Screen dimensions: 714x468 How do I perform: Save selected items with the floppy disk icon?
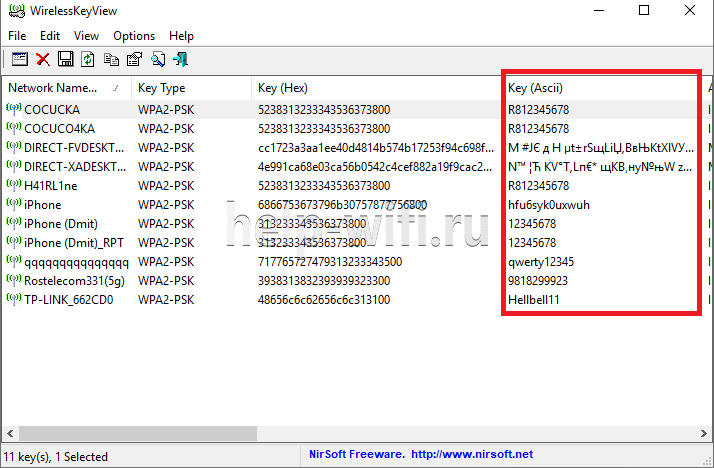[x=66, y=59]
